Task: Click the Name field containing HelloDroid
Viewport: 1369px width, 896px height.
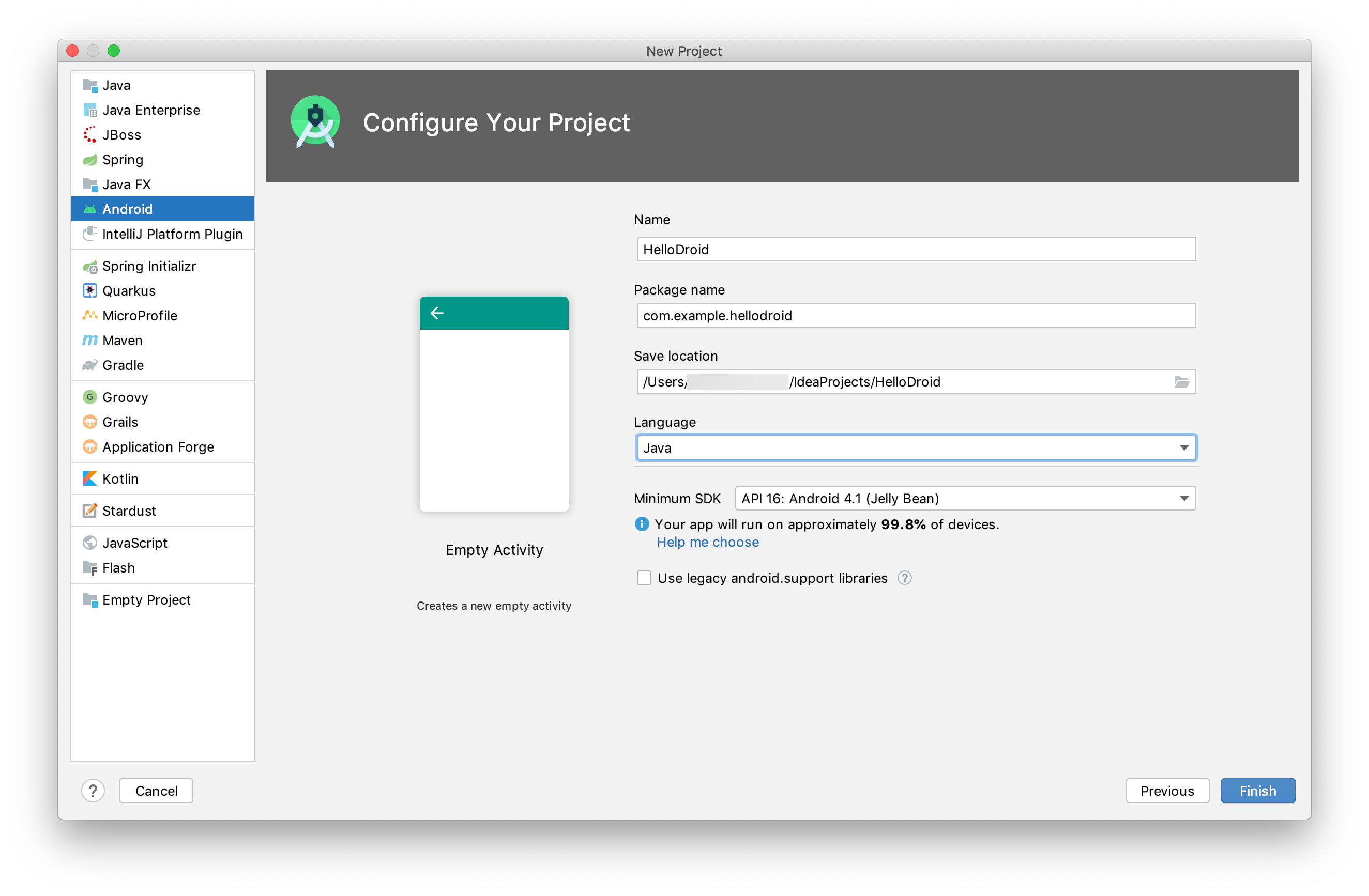Action: (916, 250)
